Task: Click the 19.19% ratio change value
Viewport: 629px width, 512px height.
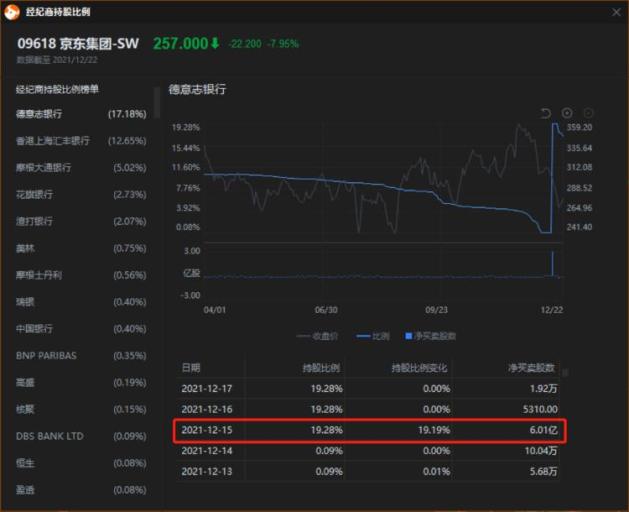Action: pos(434,430)
